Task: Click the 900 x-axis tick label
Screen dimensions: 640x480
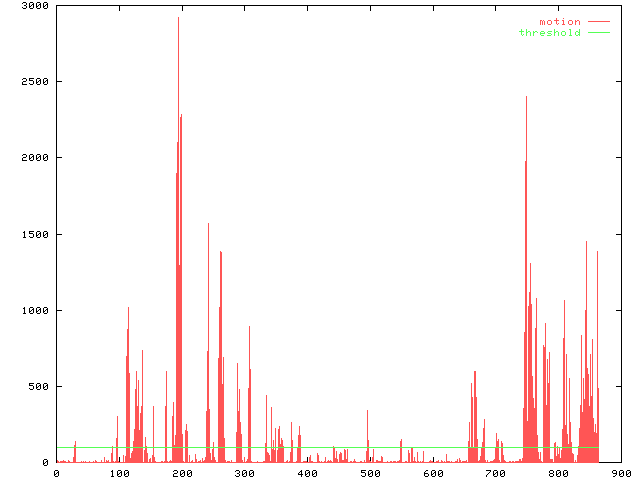Action: [621, 473]
